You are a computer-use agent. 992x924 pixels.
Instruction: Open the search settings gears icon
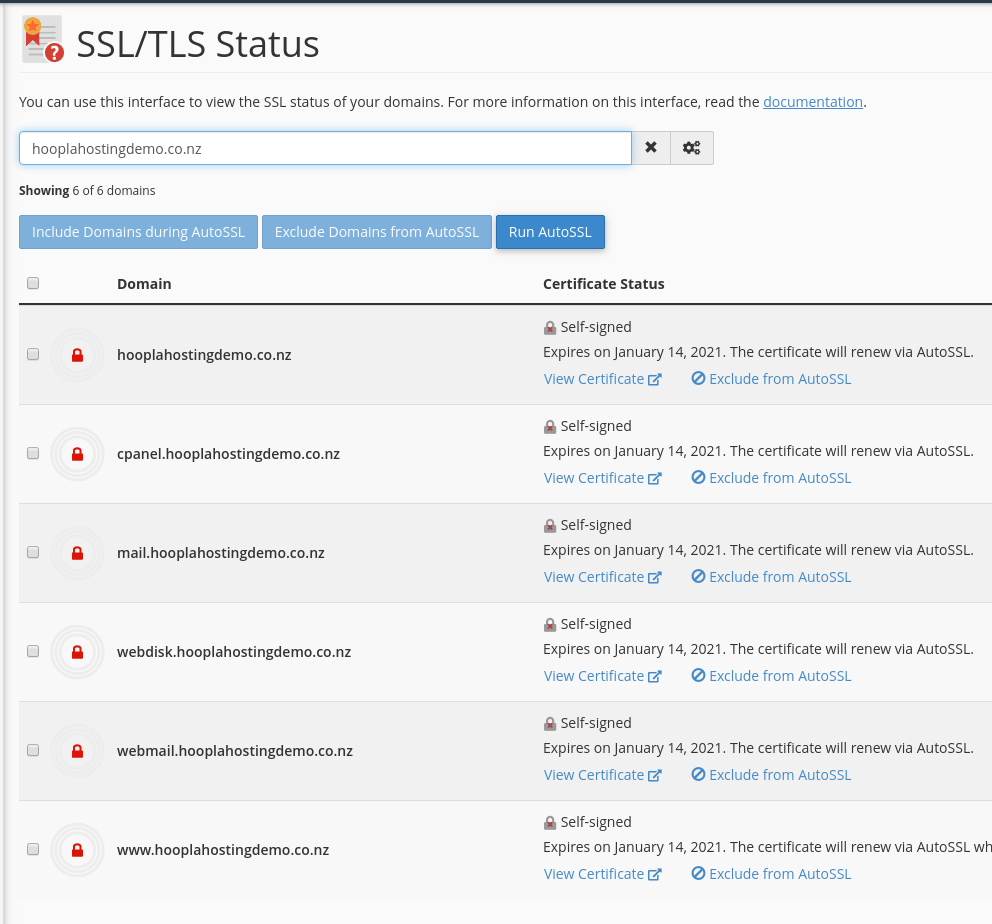691,148
